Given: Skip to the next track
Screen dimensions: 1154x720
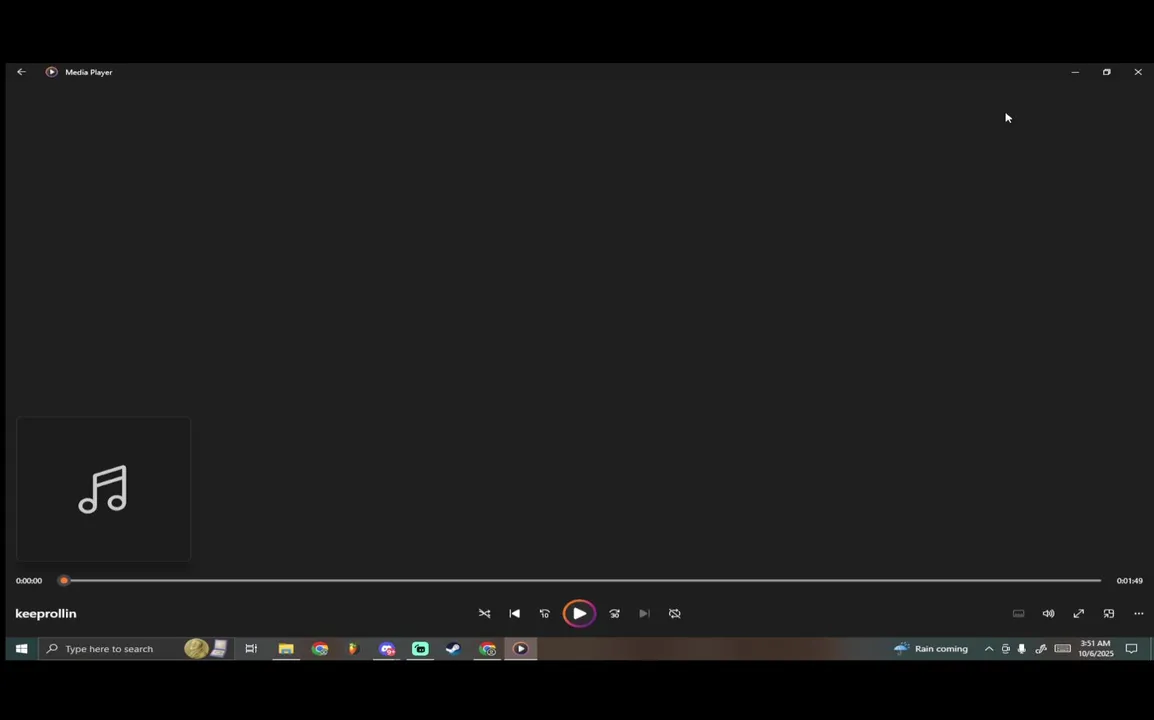Looking at the screenshot, I should (645, 613).
